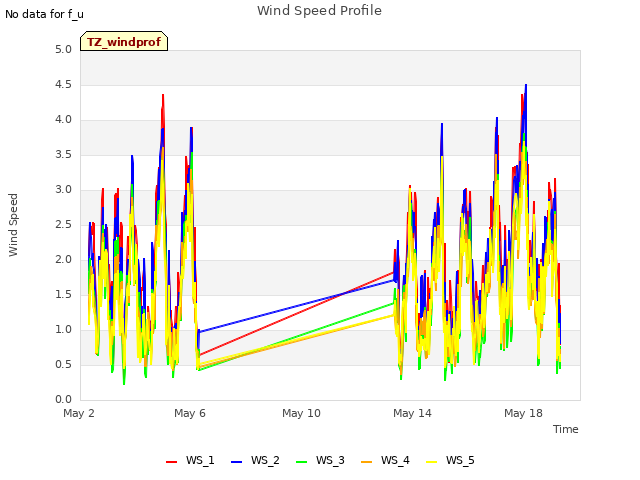Click the blue WS_2 gap line segment
The height and width of the screenshot is (480, 640).
297,306
